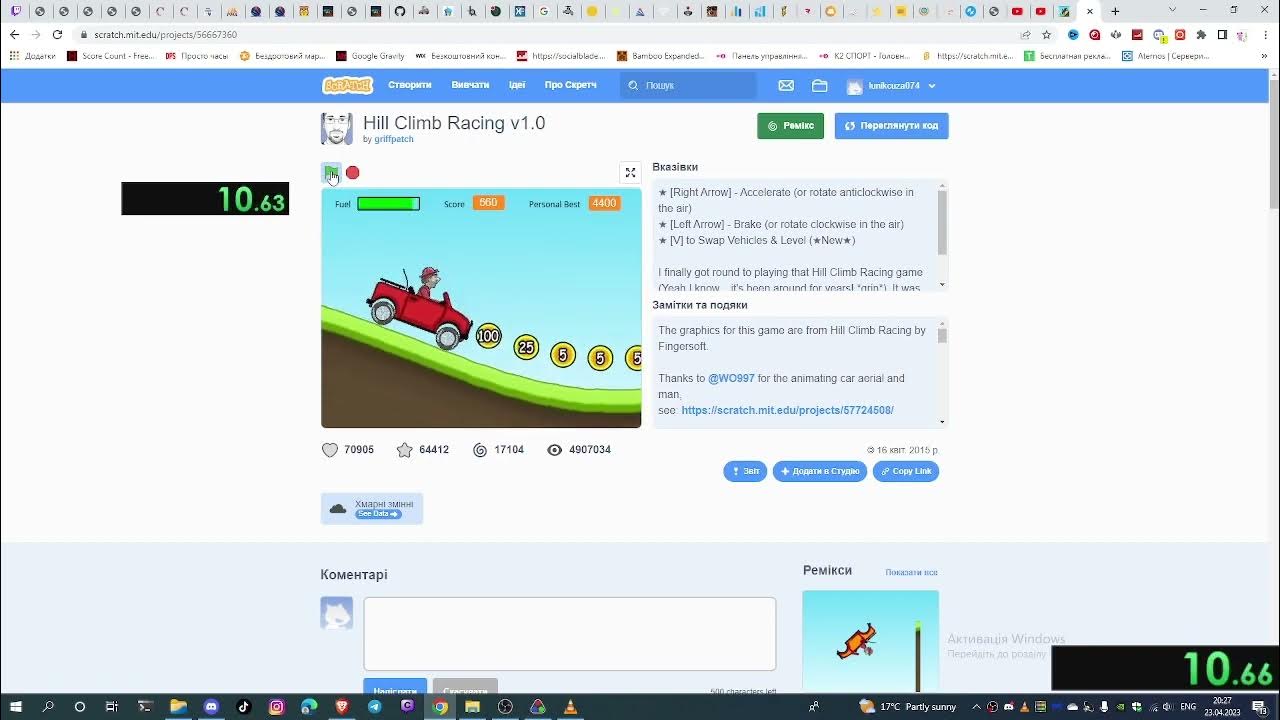Click the Chrome back arrow
Viewport: 1280px width, 720px height.
[x=15, y=34]
